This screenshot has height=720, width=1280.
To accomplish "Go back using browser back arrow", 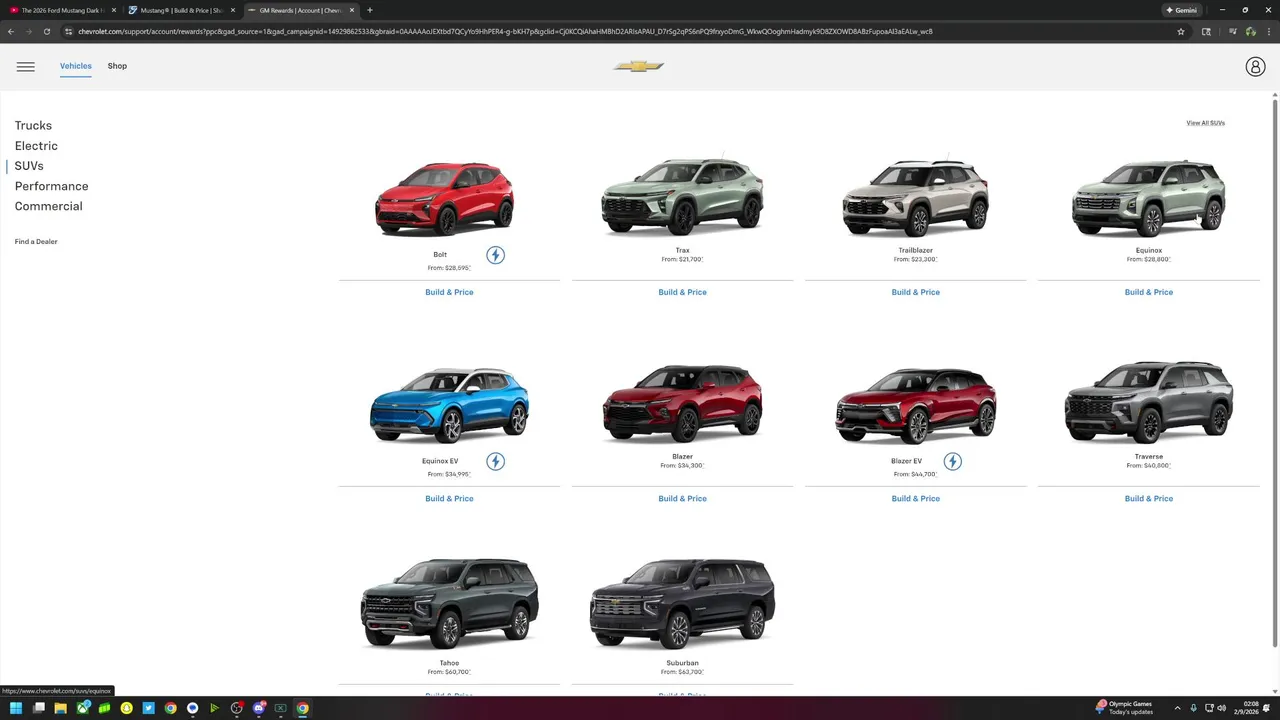I will pyautogui.click(x=11, y=31).
